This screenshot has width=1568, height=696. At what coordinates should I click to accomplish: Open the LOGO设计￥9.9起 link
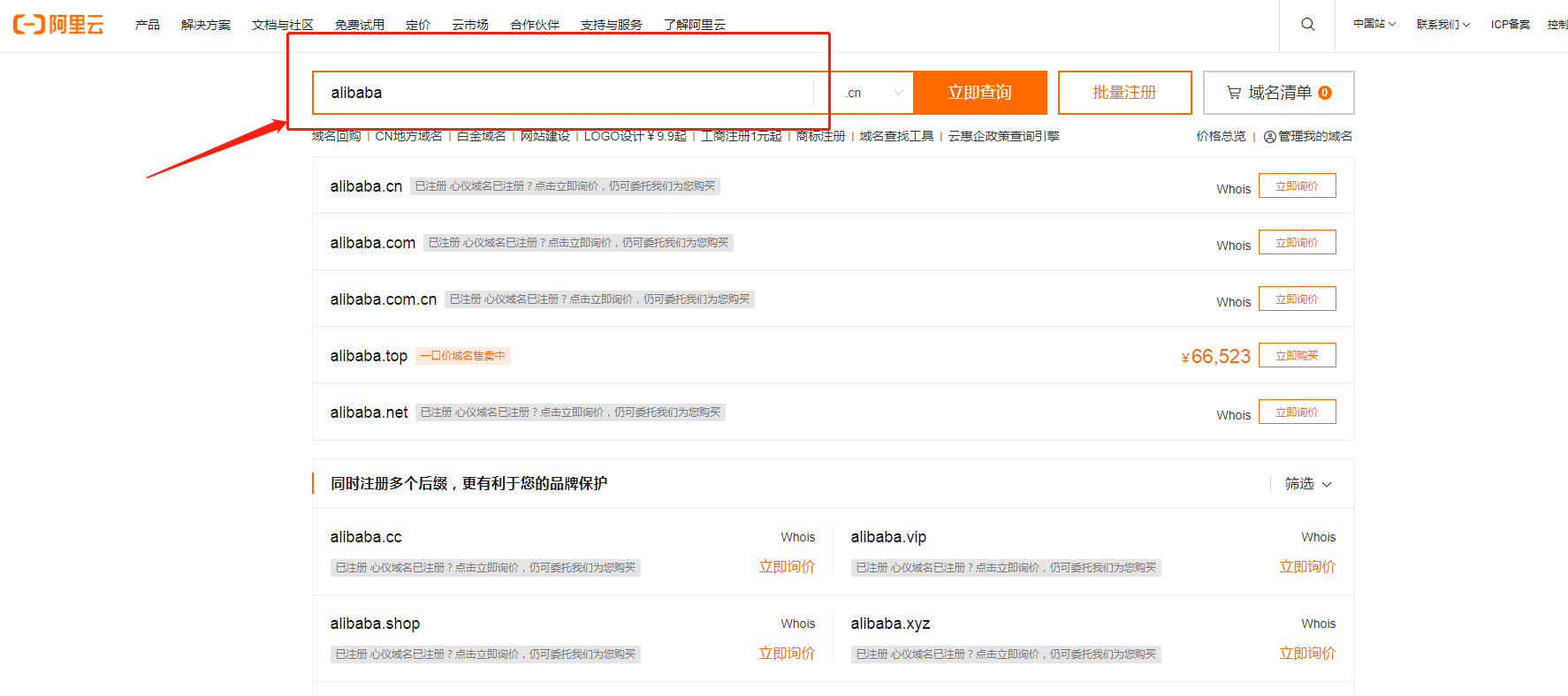pos(636,136)
